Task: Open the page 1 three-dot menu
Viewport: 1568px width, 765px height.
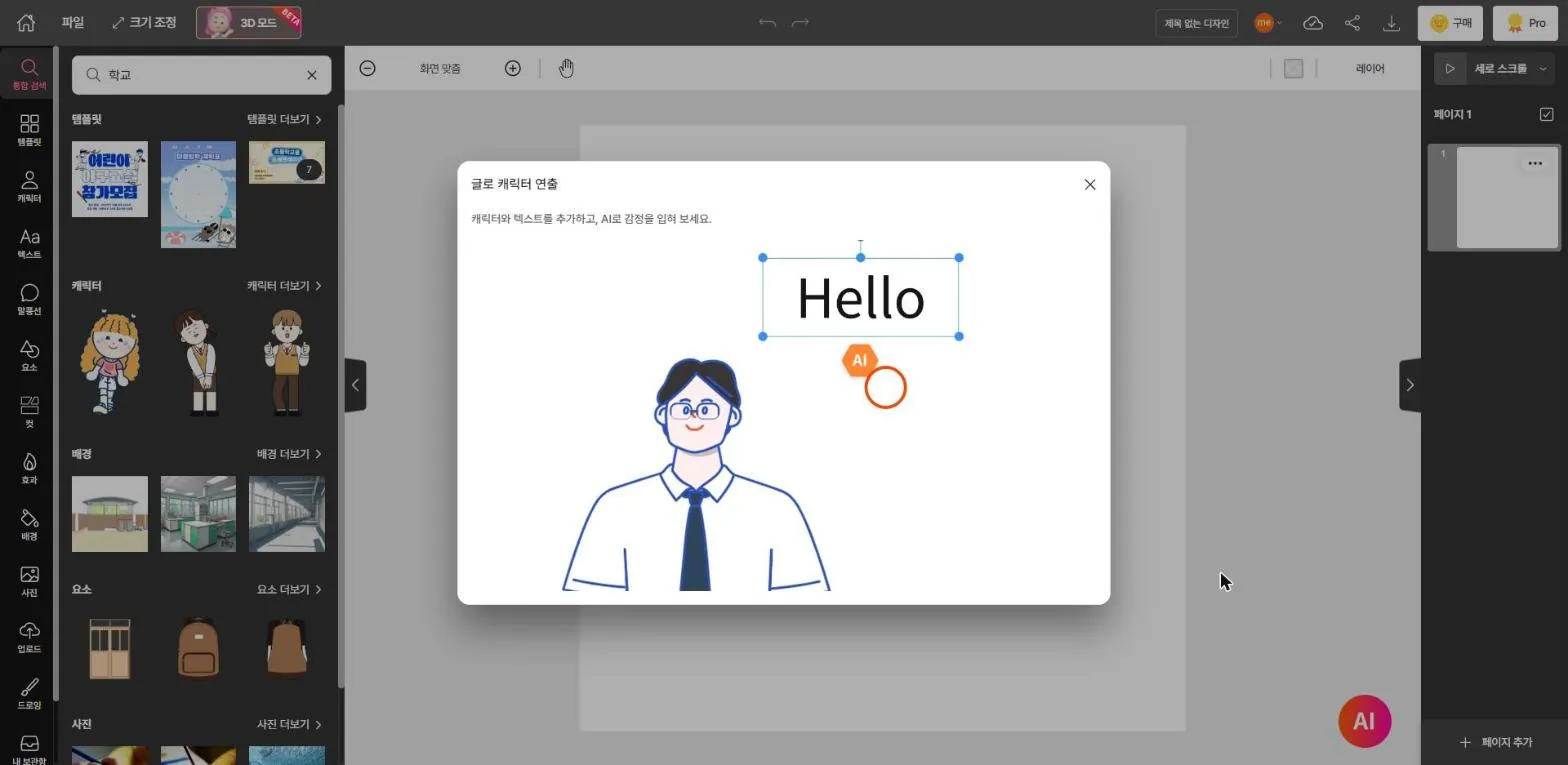Action: click(x=1535, y=163)
